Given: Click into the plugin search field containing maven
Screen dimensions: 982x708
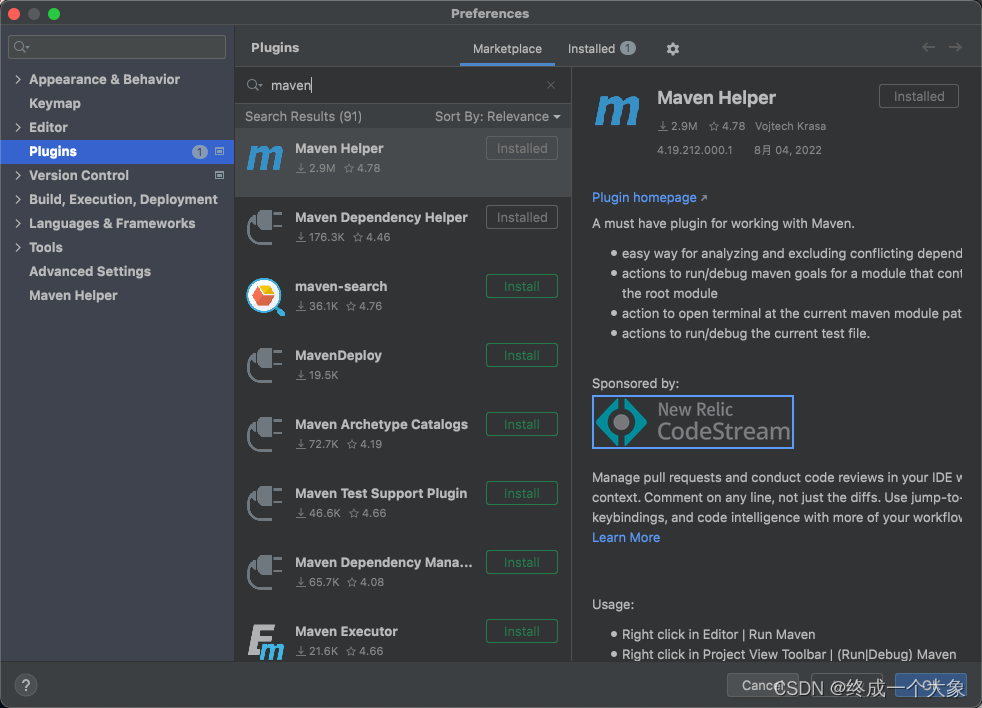Looking at the screenshot, I should pos(401,85).
